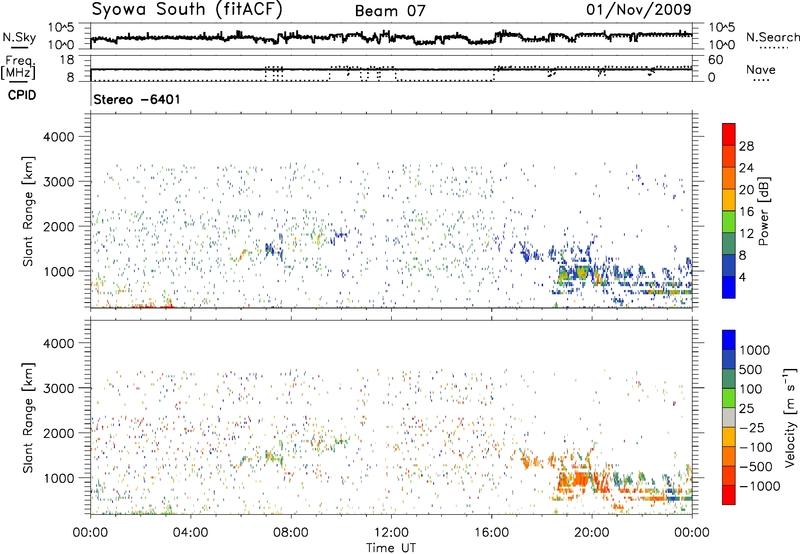Click the '18' frequency axis tick label
The image size is (800, 554).
(67, 60)
